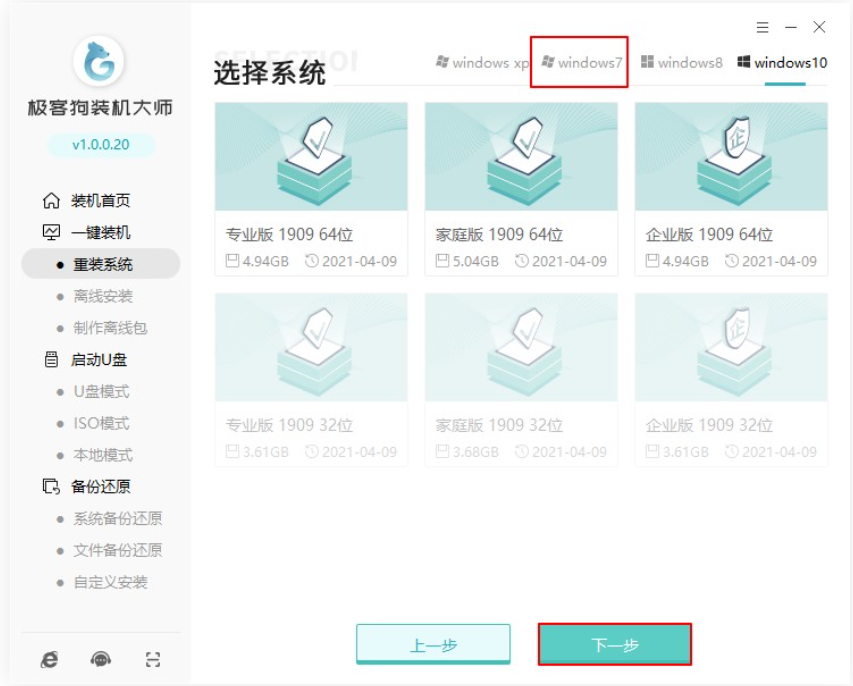The image size is (853, 686).
Task: Click the home icon beside 装机首页
Action: coord(51,201)
